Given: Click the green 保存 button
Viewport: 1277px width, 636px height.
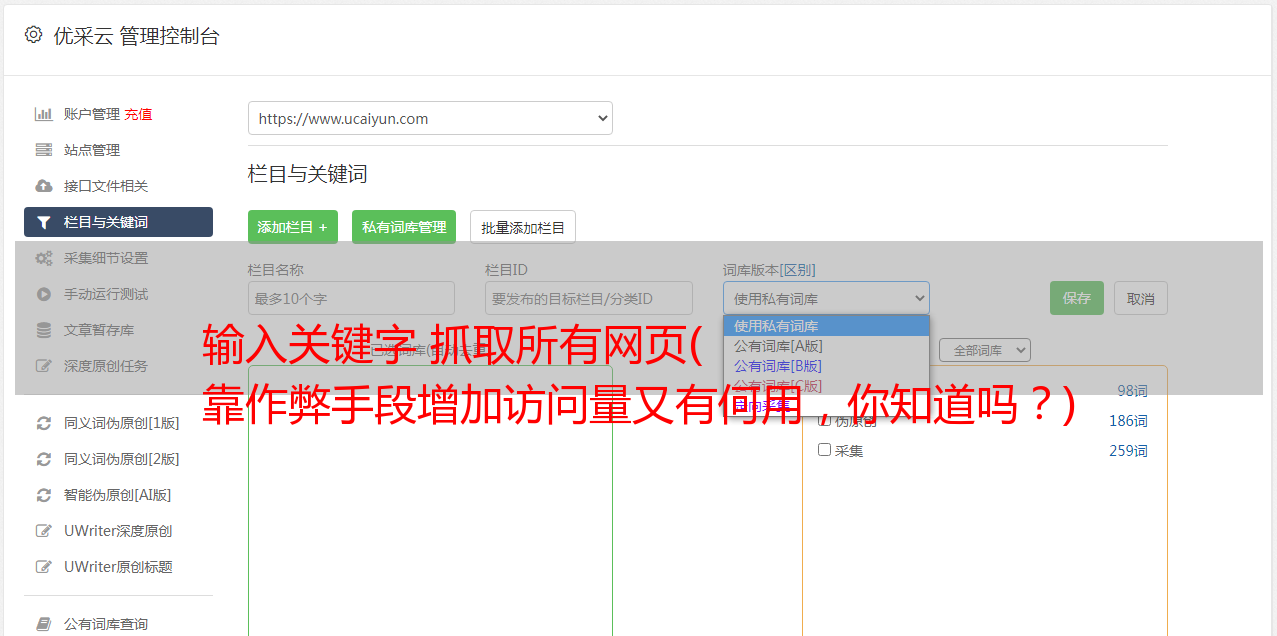Looking at the screenshot, I should (1077, 298).
